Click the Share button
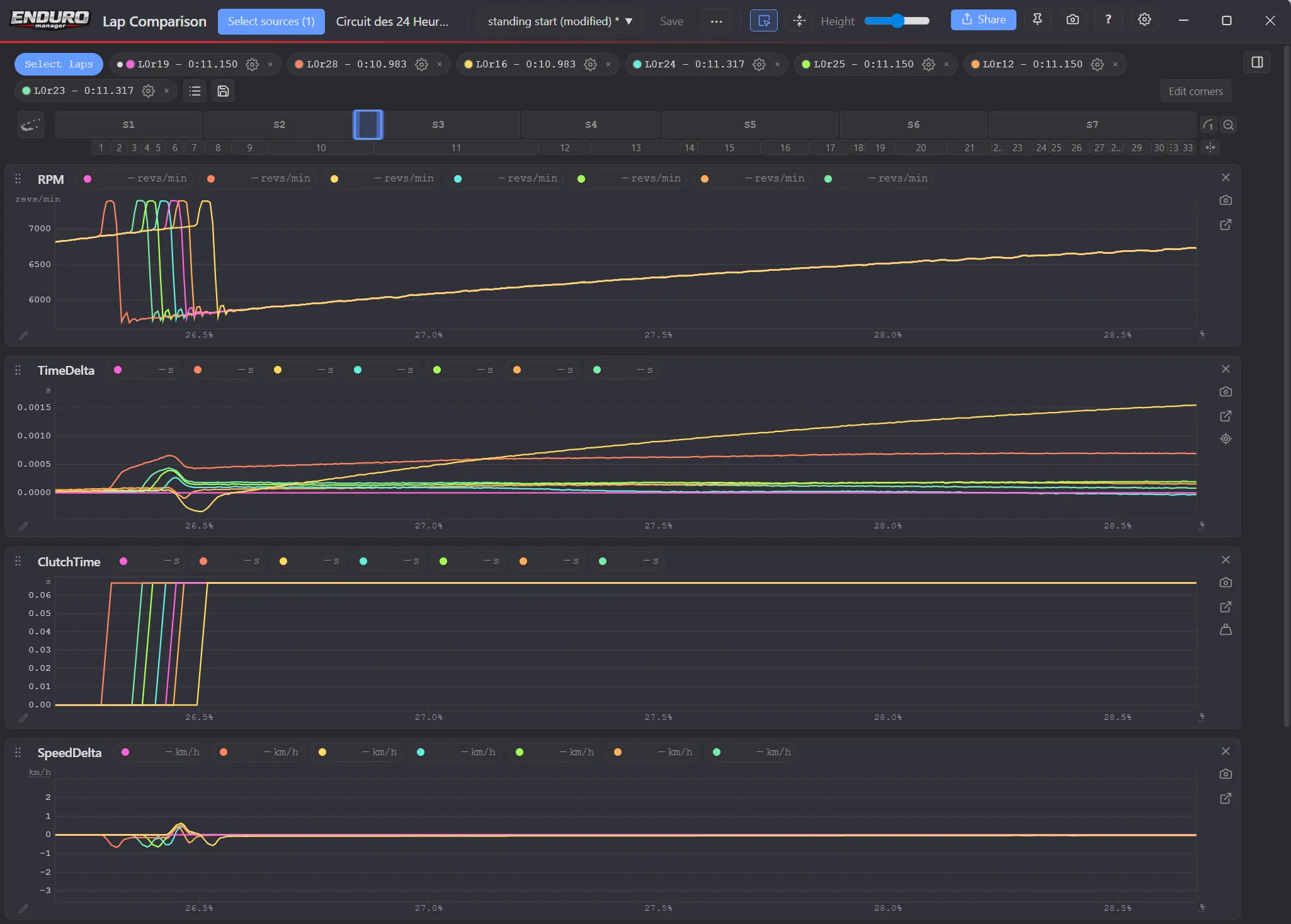 pos(983,20)
